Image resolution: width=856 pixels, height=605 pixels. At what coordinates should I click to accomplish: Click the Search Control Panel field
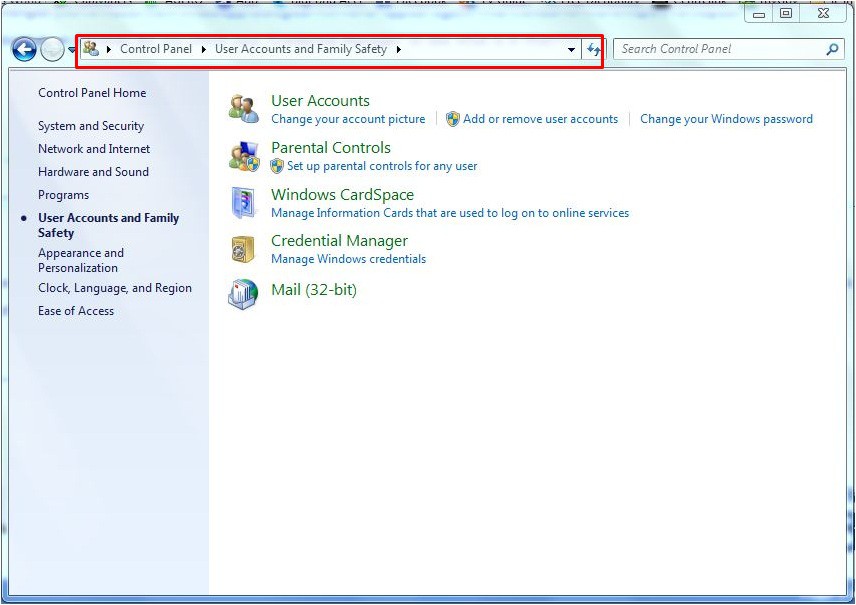718,49
